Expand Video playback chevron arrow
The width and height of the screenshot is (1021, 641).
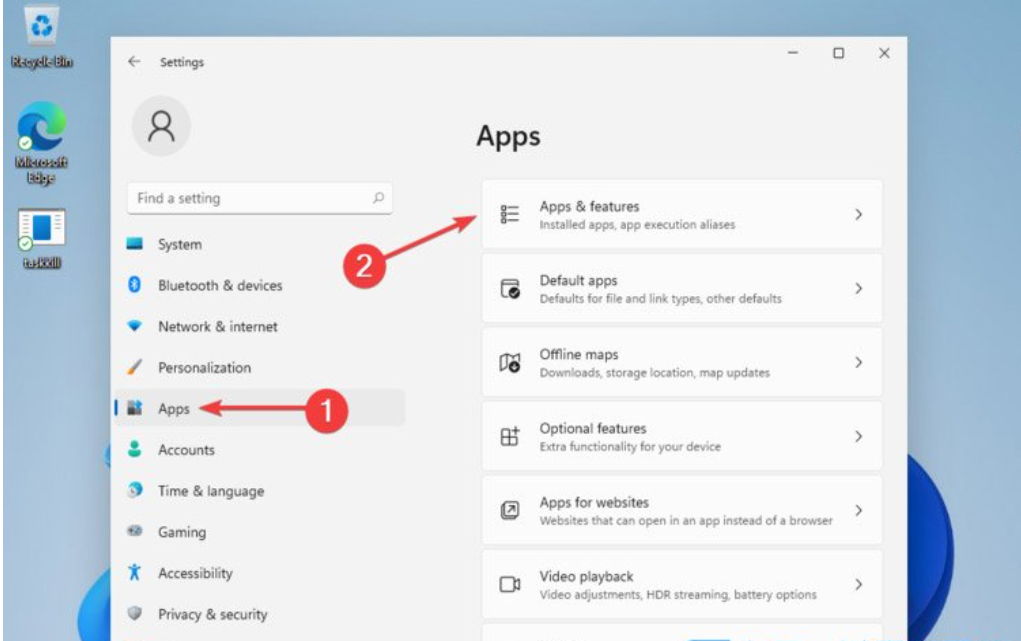tap(858, 584)
